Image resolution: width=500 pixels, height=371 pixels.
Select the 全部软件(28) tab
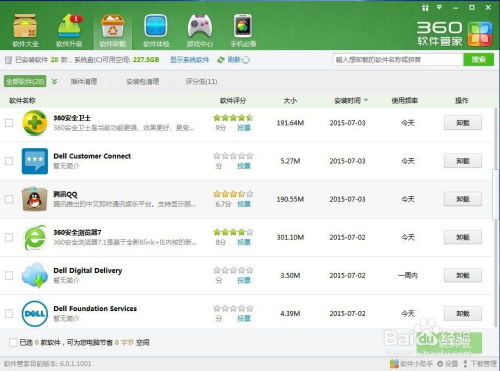coord(25,81)
